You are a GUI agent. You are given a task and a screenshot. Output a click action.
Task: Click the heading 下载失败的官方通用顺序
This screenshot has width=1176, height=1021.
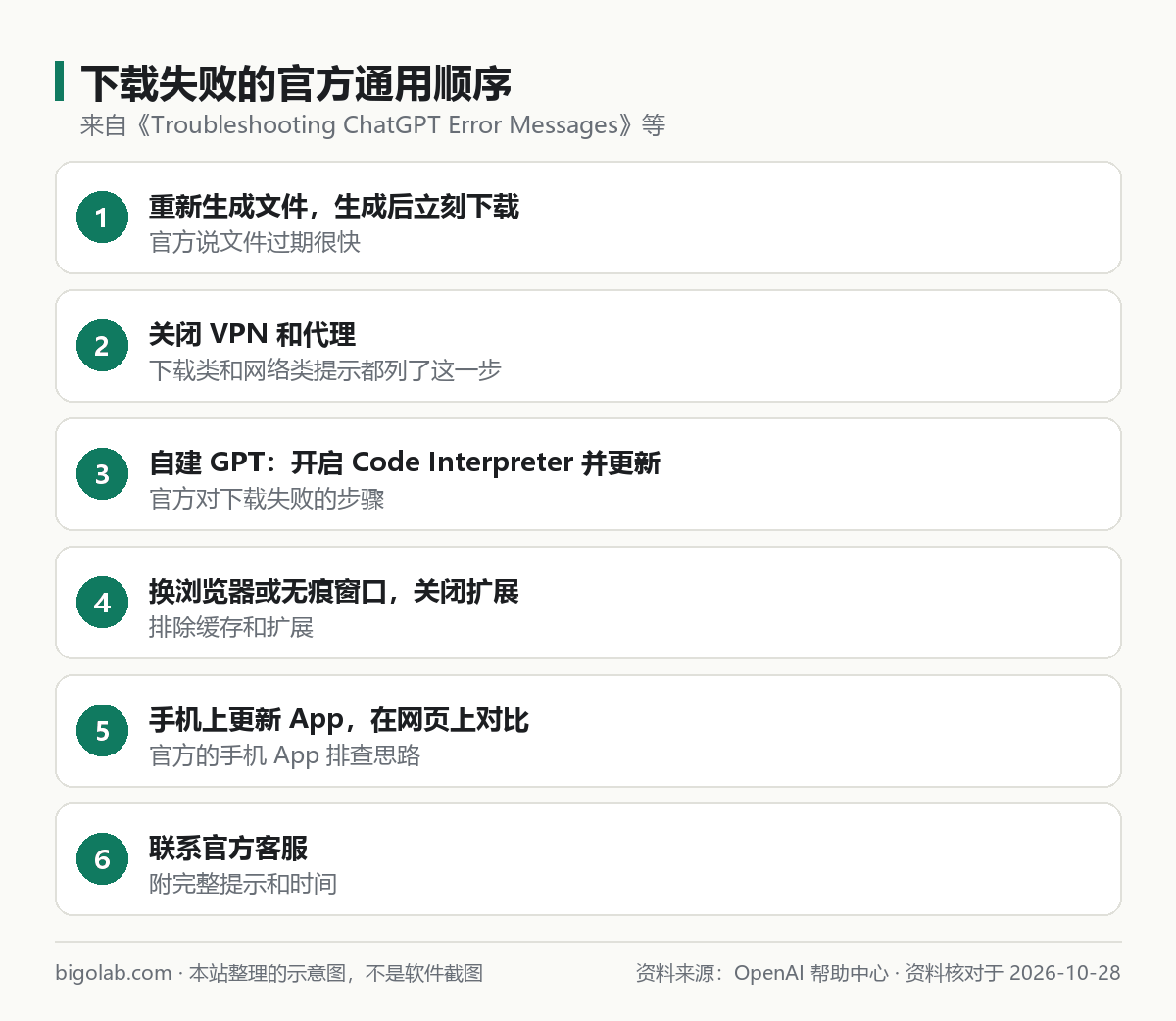click(x=296, y=83)
